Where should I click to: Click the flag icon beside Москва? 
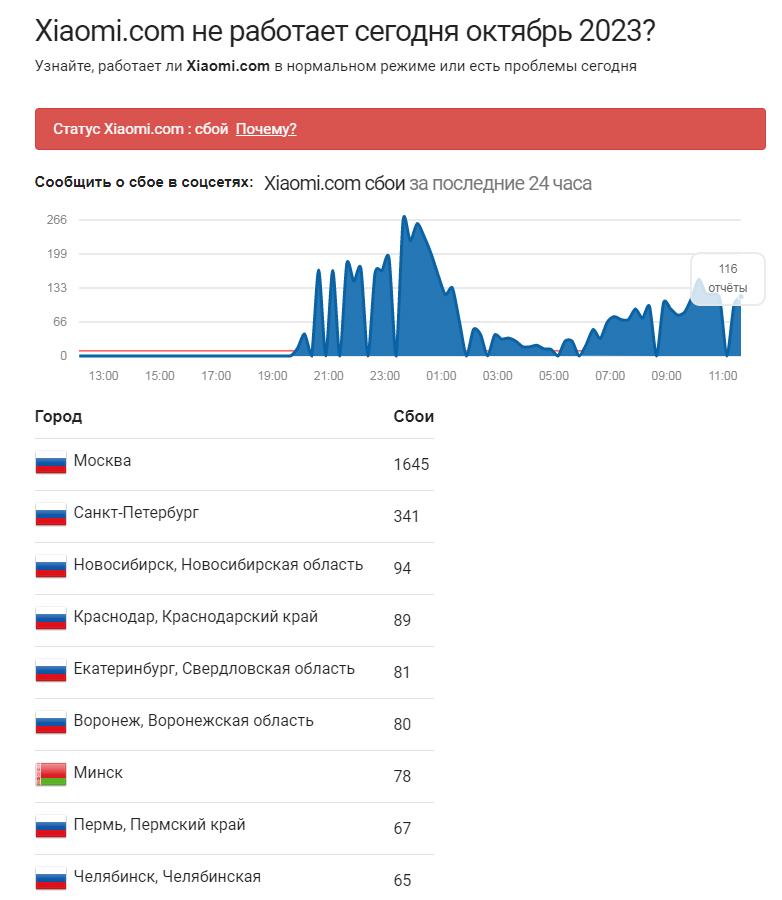[51, 463]
